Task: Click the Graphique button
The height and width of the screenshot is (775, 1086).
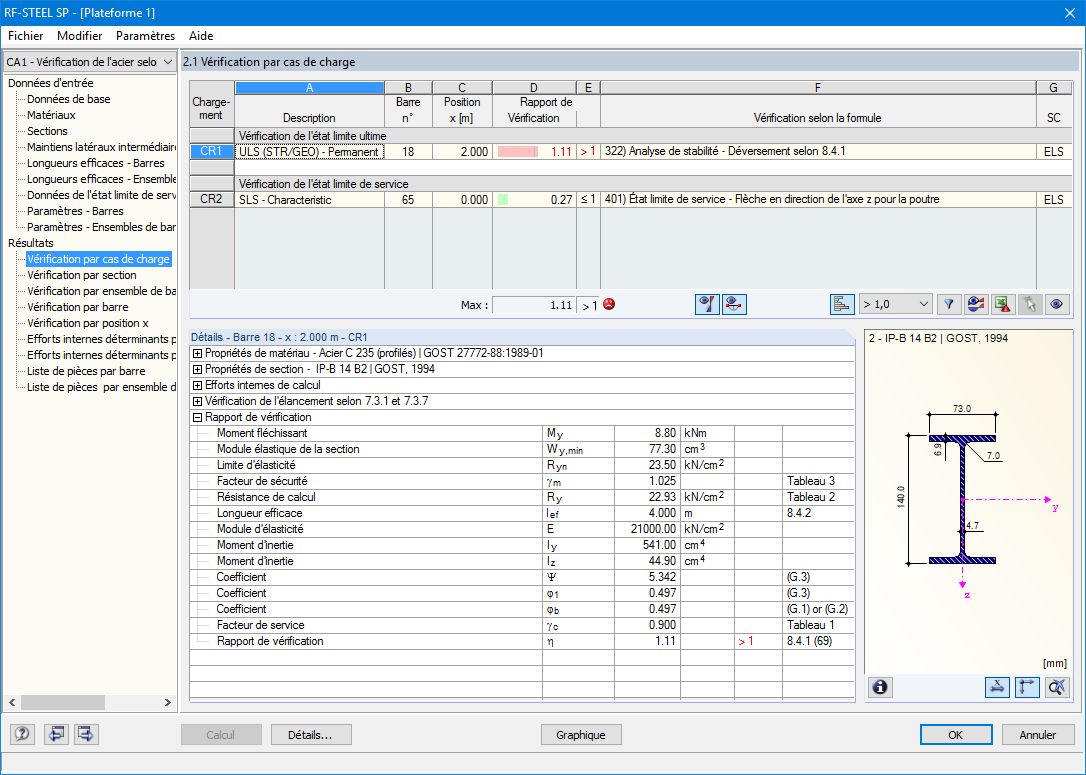Action: (580, 735)
